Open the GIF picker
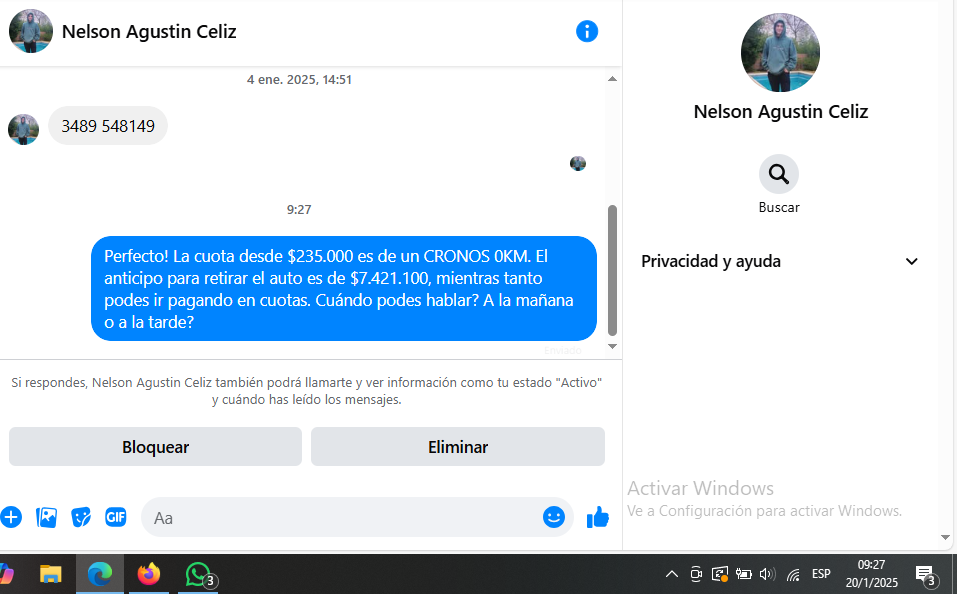This screenshot has width=957, height=594. click(x=116, y=517)
